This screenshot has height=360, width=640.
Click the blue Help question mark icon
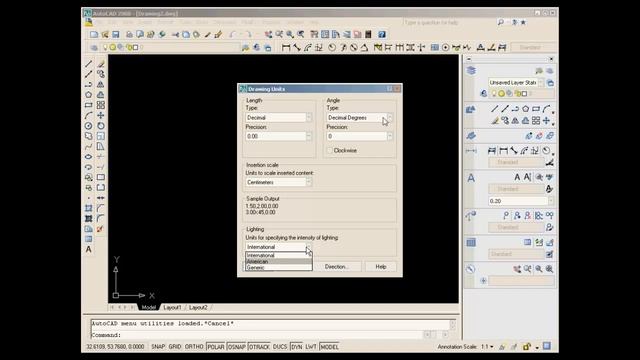382,35
